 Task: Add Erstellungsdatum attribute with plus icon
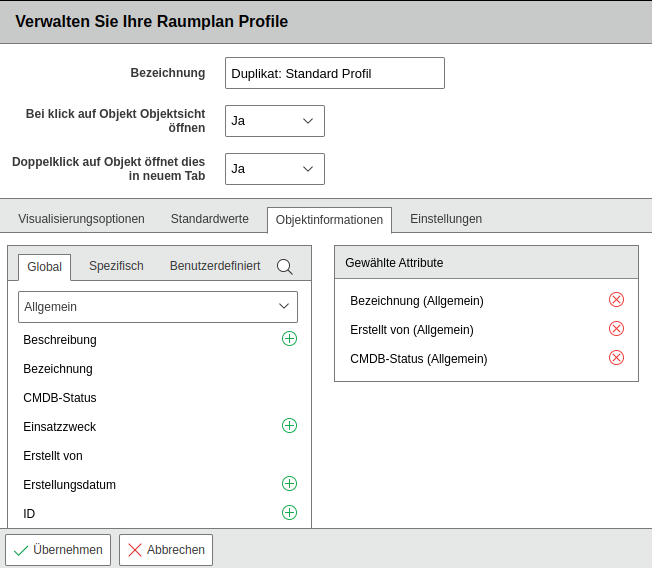point(289,484)
